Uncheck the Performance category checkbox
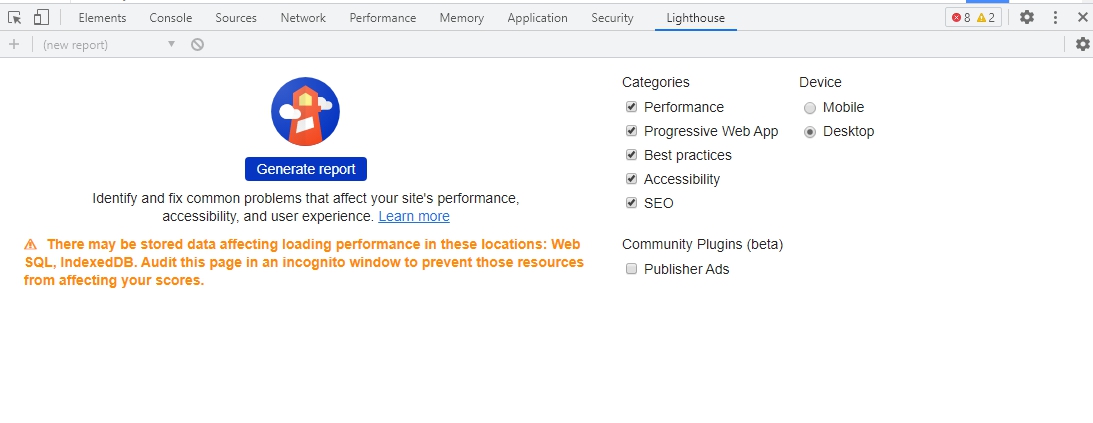Image resolution: width=1093 pixels, height=423 pixels. click(x=632, y=107)
